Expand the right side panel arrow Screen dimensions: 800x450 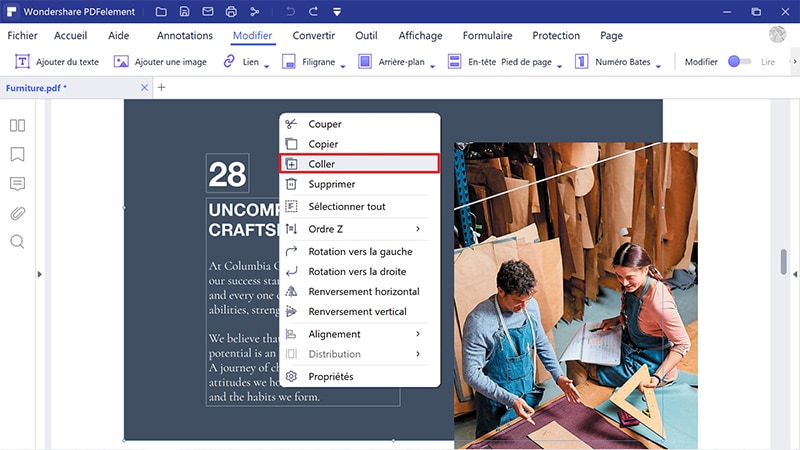click(x=795, y=274)
